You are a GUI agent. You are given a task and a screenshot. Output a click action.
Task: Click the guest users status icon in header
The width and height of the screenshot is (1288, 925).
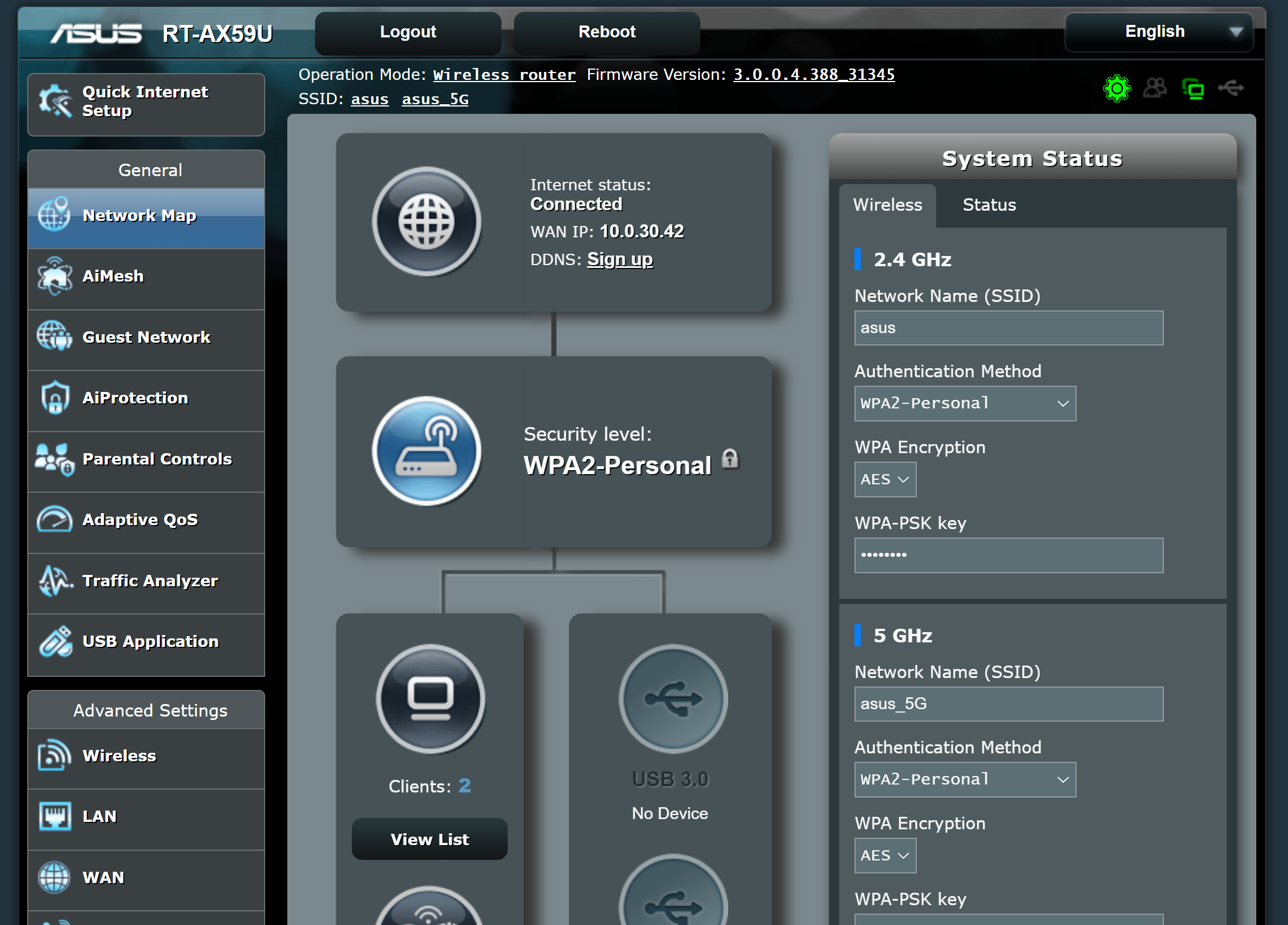[x=1155, y=88]
